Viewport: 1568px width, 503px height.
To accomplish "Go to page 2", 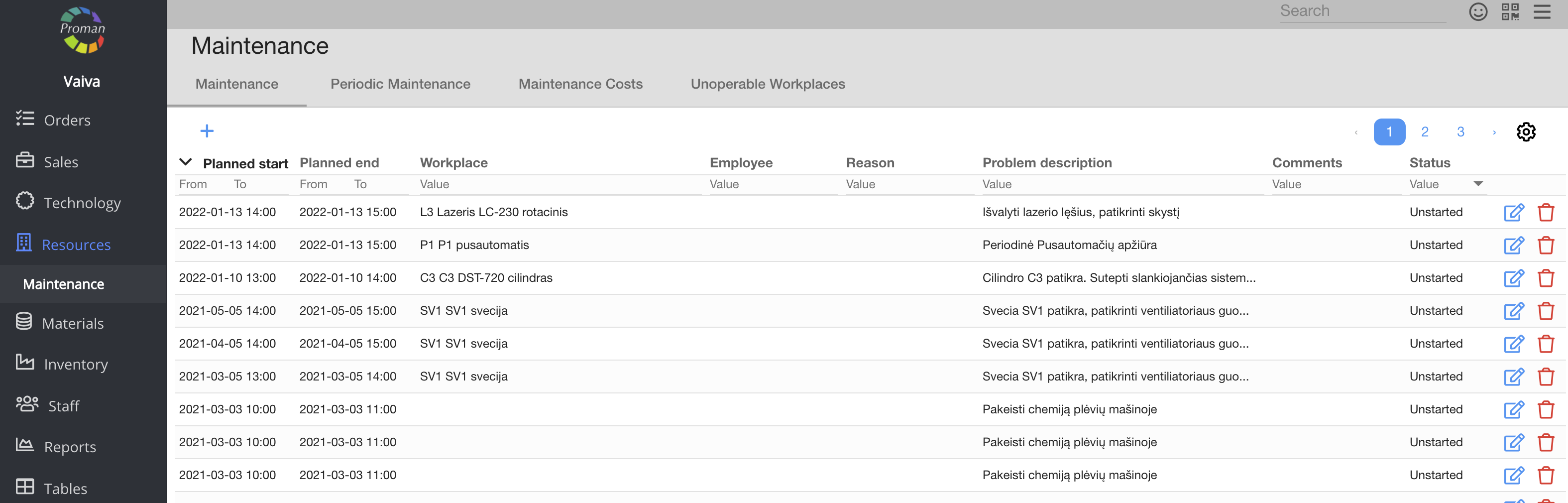I will point(1424,132).
